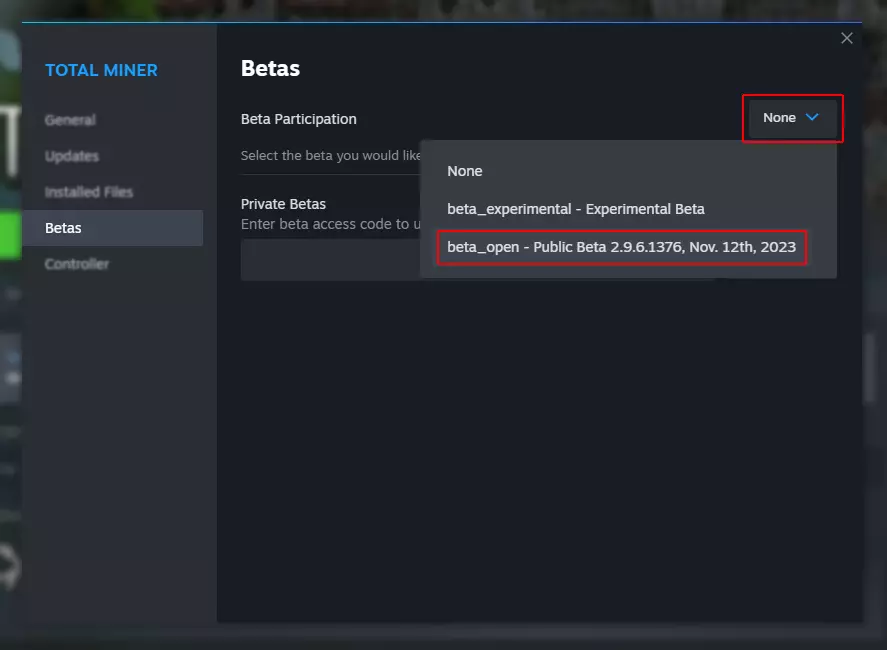Click the private beta access code field
This screenshot has width=887, height=650.
[x=330, y=260]
